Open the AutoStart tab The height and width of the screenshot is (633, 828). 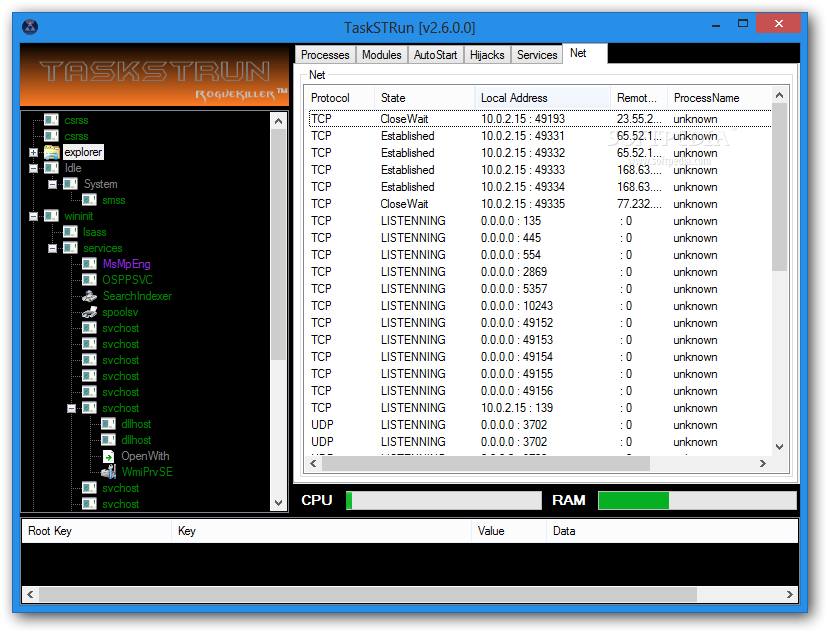click(435, 55)
